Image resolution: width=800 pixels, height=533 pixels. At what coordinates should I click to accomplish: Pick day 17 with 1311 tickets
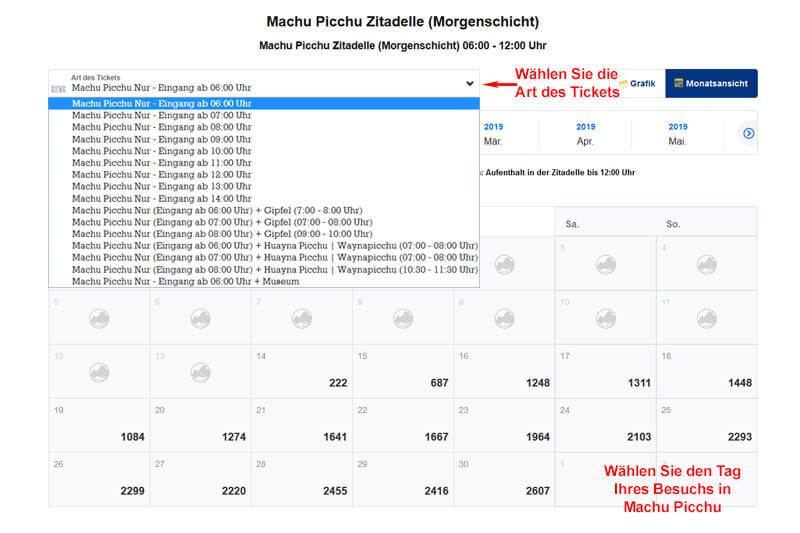606,371
